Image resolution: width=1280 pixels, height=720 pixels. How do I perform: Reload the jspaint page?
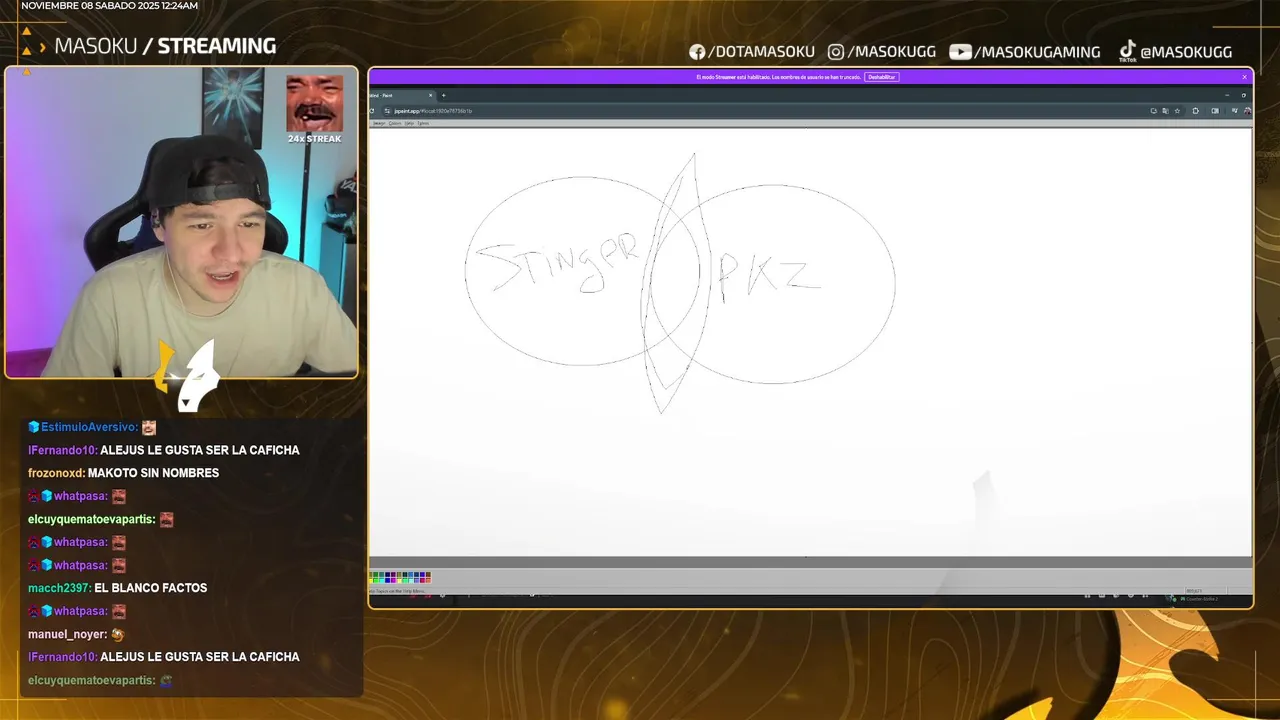coord(372,111)
